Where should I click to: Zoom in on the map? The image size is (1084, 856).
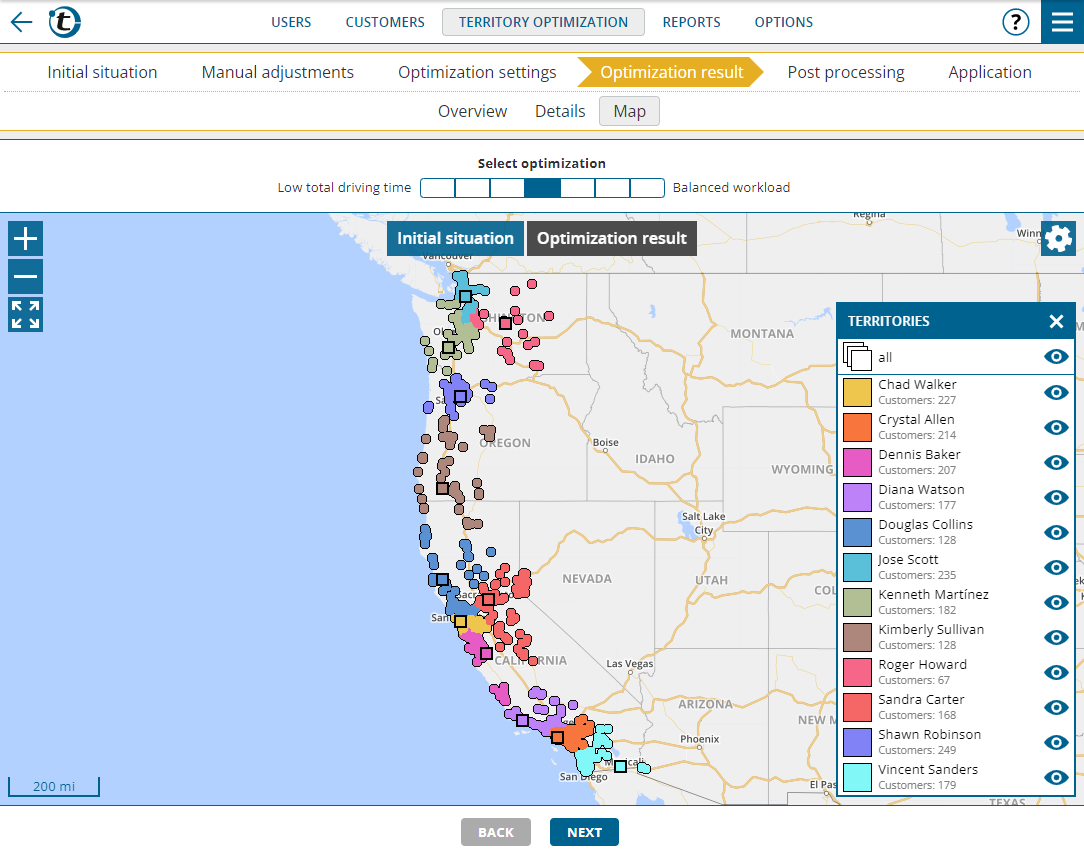[x=26, y=239]
